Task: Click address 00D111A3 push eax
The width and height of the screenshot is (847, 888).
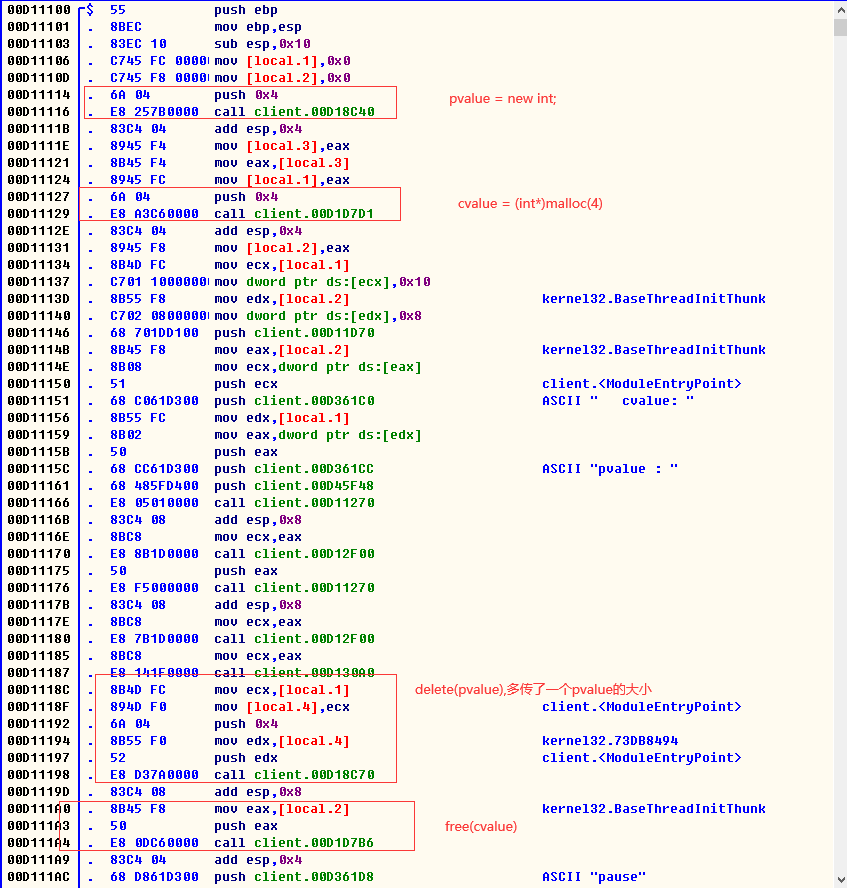Action: [x=38, y=825]
